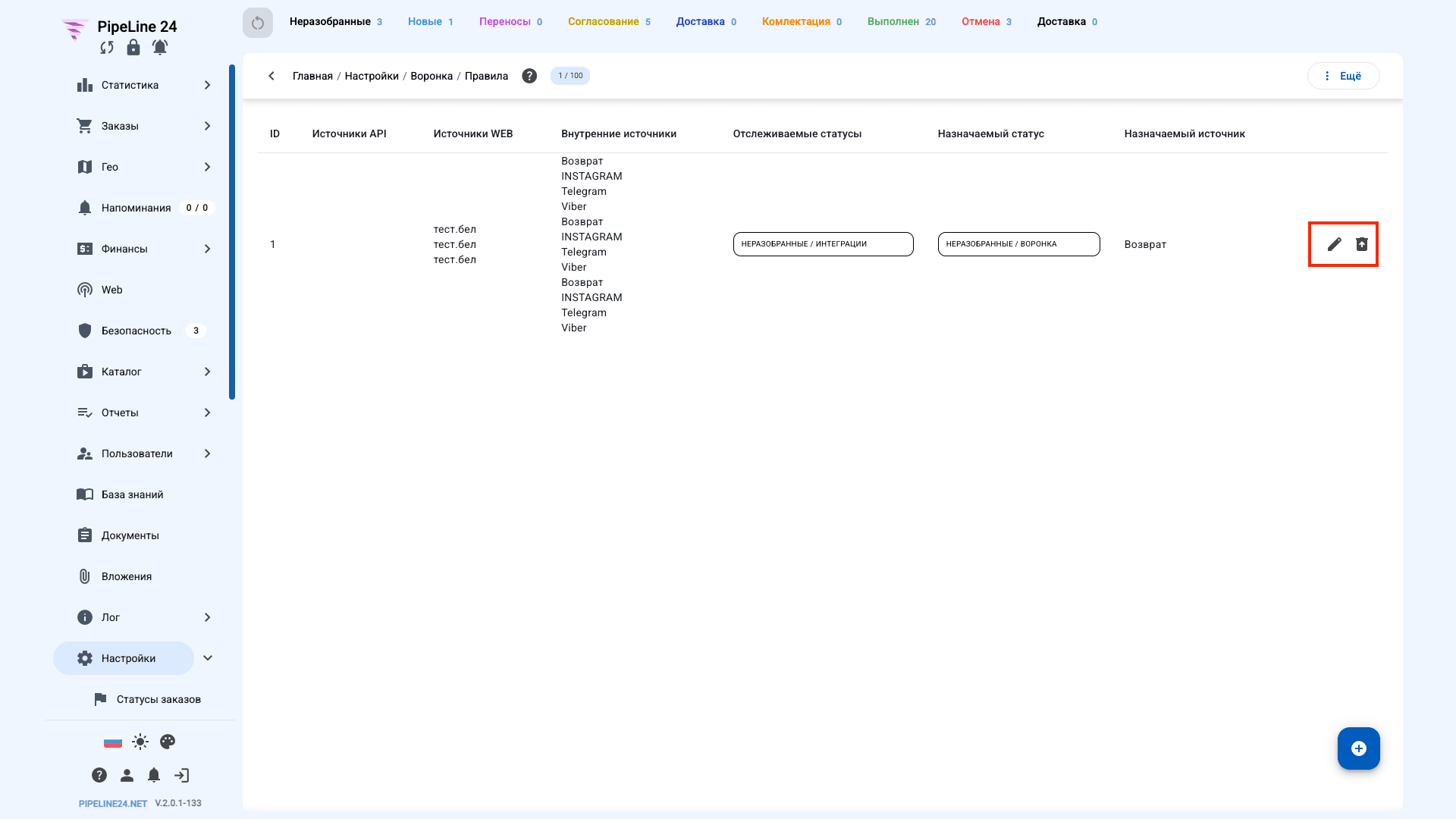The image size is (1456, 819).
Task: Go back using the breadcrumb arrow
Action: (x=271, y=76)
